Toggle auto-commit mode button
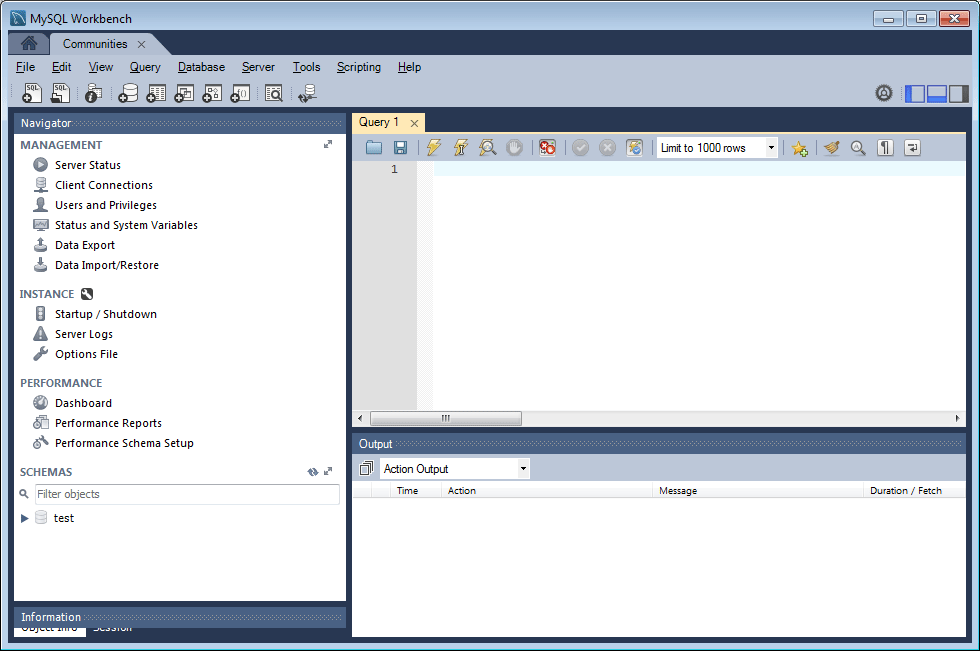This screenshot has width=980, height=651. pyautogui.click(x=634, y=147)
